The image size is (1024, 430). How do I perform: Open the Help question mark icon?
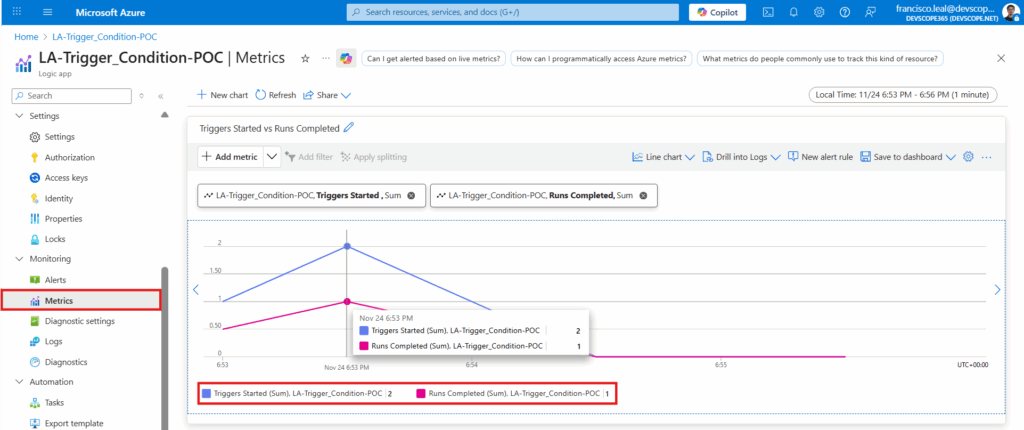point(844,12)
